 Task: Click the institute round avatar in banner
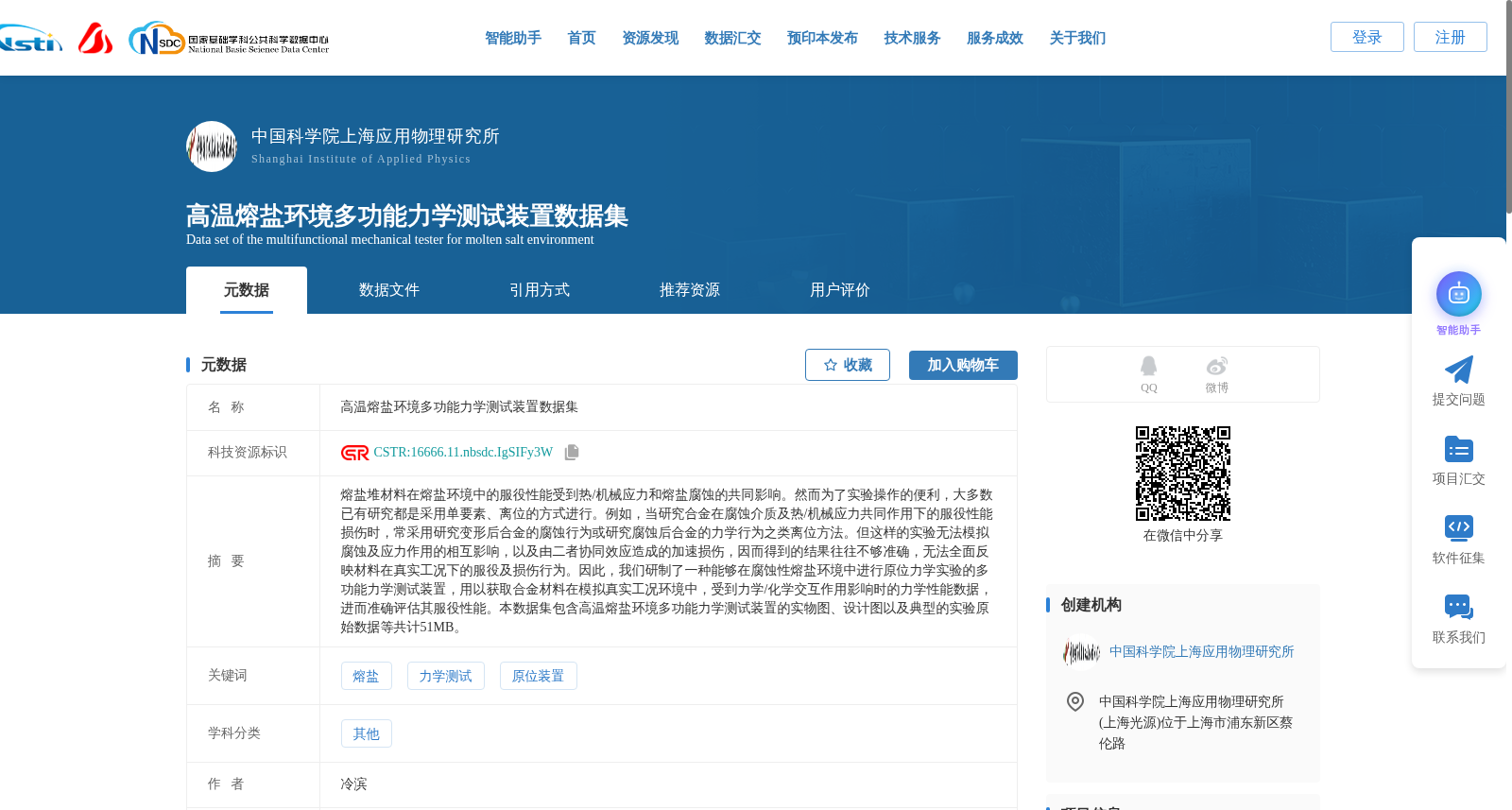click(212, 146)
